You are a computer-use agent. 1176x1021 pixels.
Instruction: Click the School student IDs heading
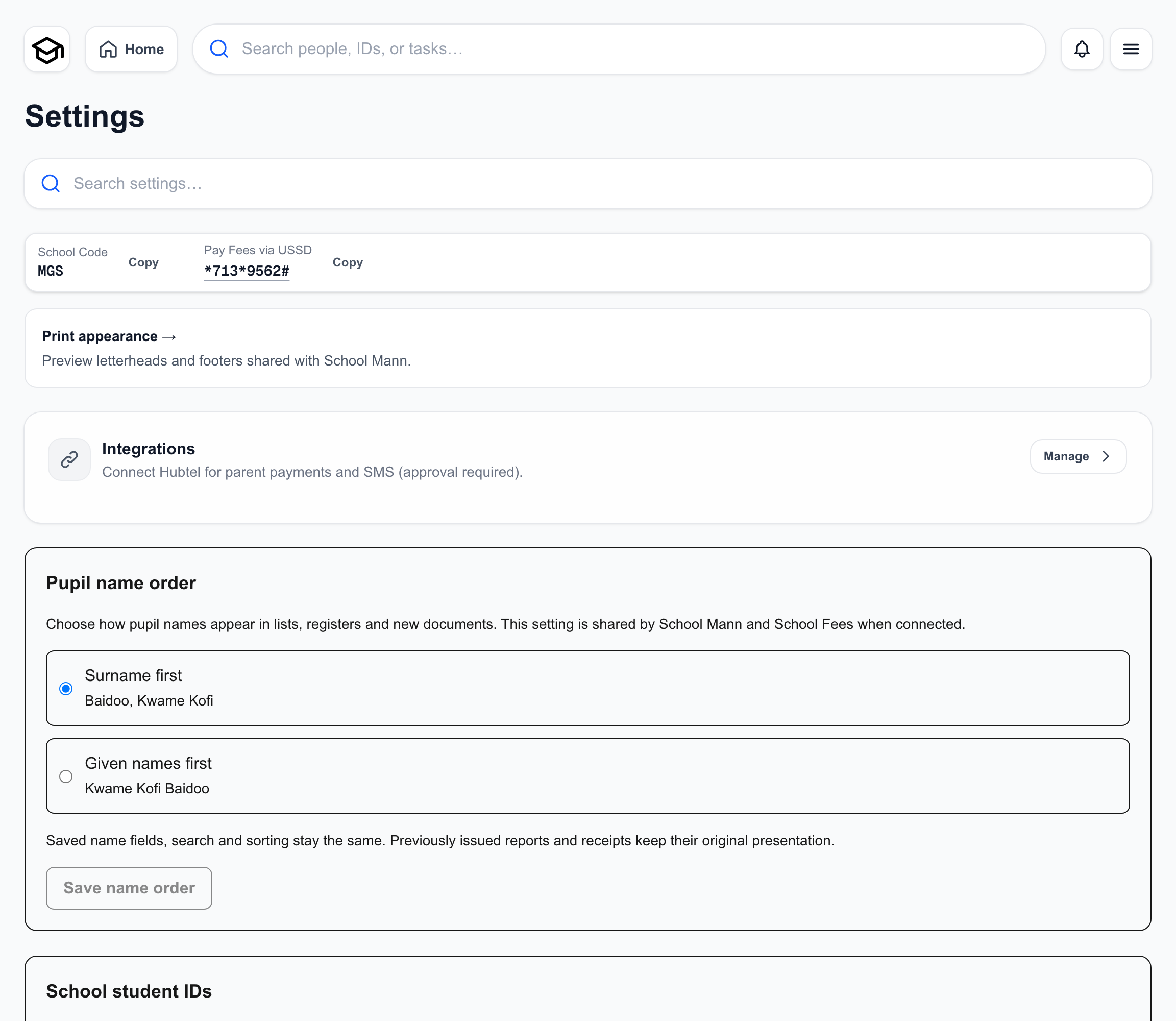129,991
